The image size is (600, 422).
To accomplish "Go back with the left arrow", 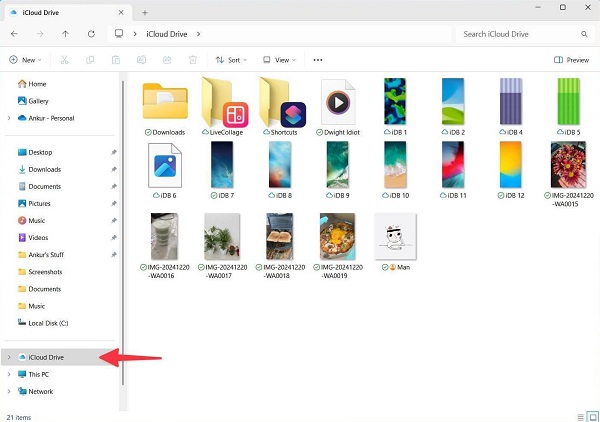I will pyautogui.click(x=14, y=34).
